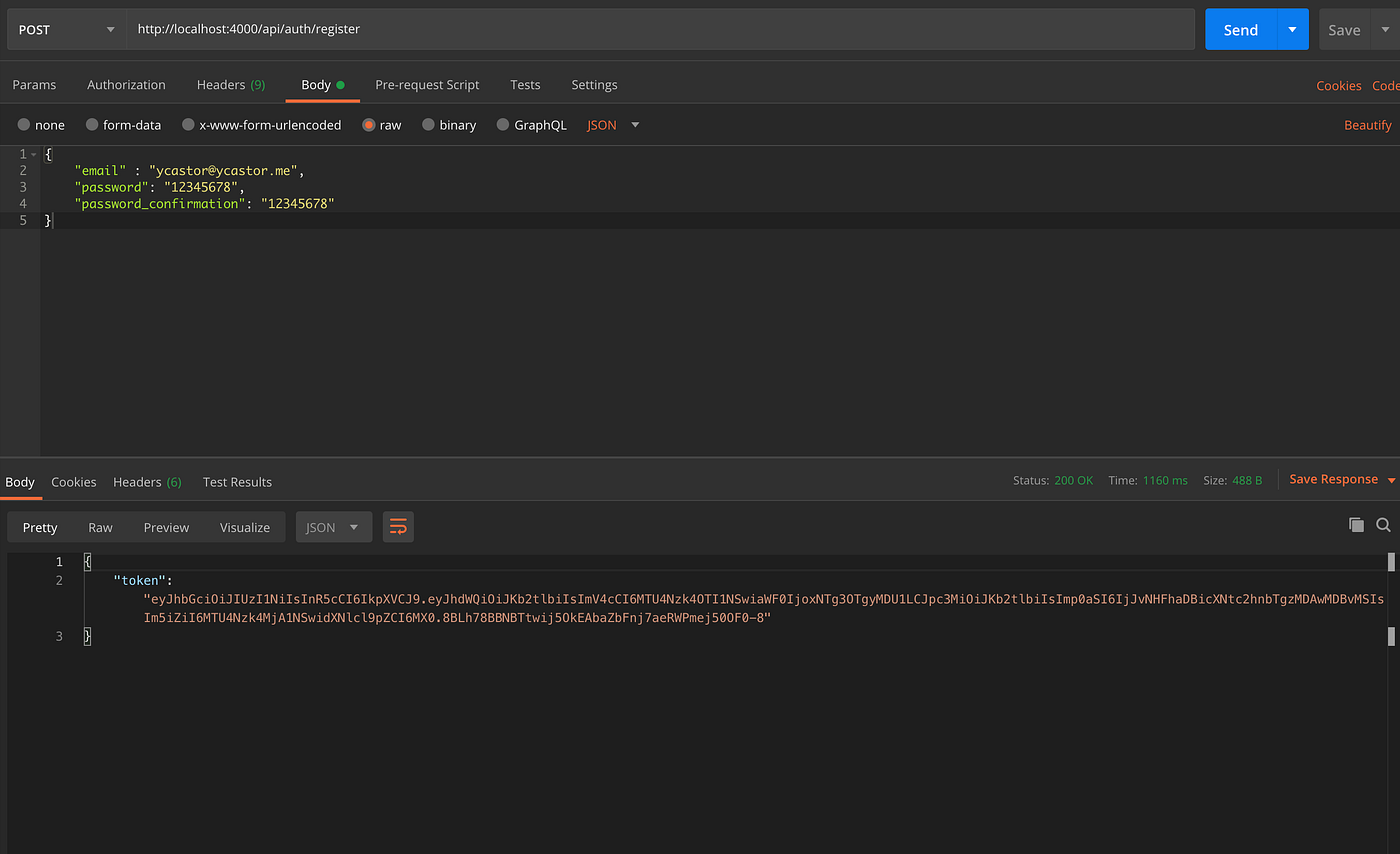This screenshot has width=1400, height=854.
Task: Beautify the JSON request body
Action: (1368, 124)
